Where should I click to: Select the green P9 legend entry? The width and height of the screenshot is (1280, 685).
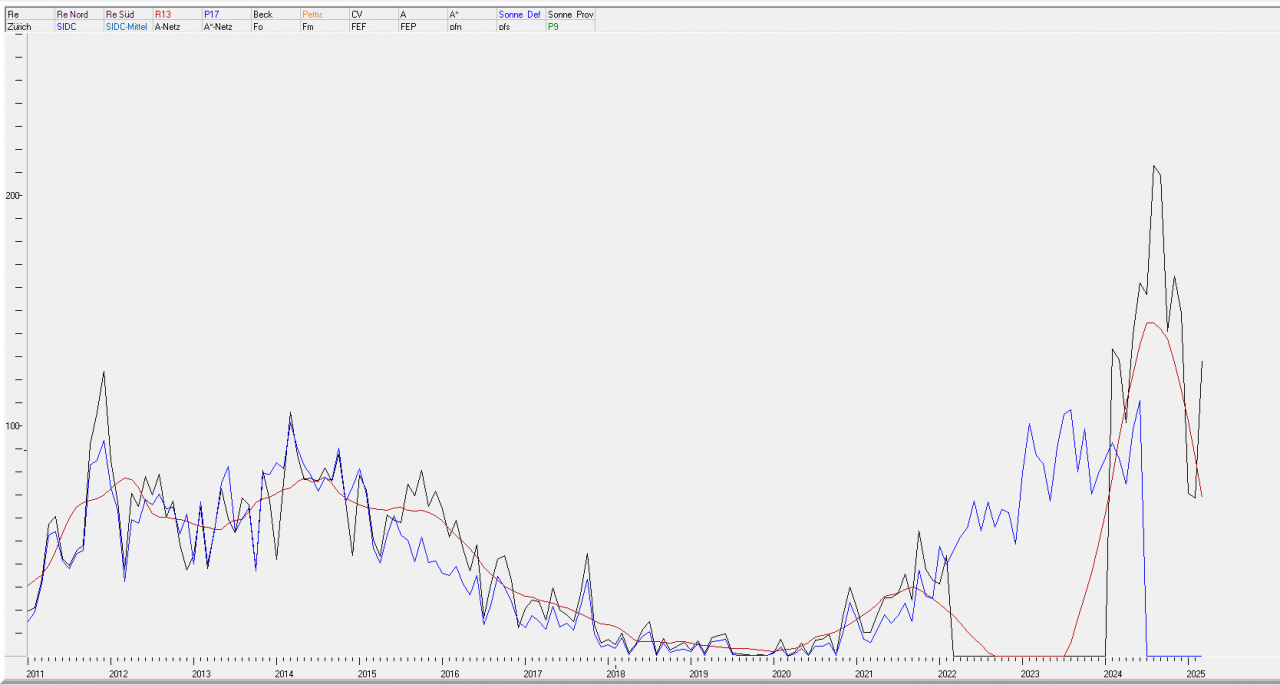[x=553, y=27]
